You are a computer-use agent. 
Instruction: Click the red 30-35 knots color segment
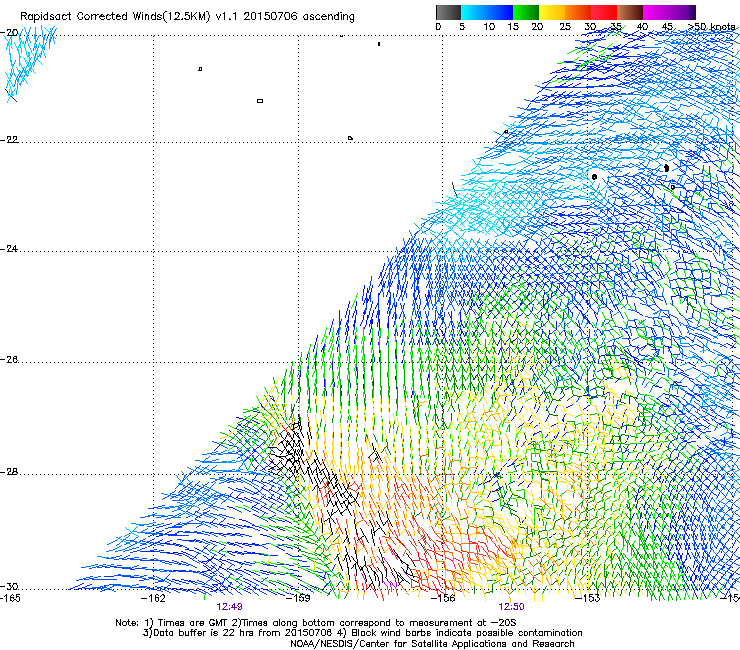[x=604, y=12]
